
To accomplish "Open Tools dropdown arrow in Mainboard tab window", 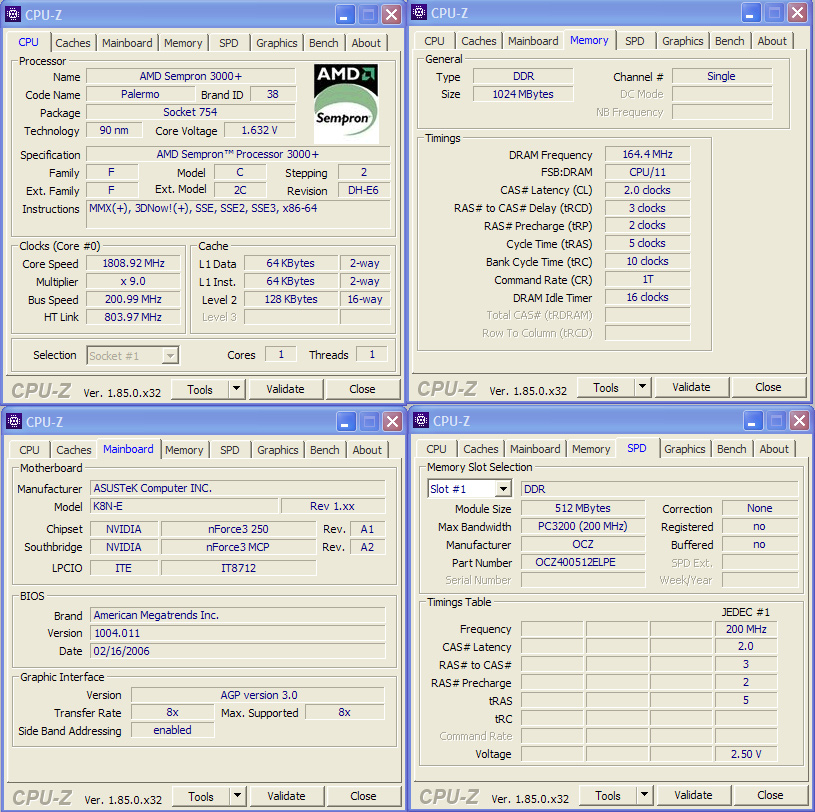I will point(238,796).
